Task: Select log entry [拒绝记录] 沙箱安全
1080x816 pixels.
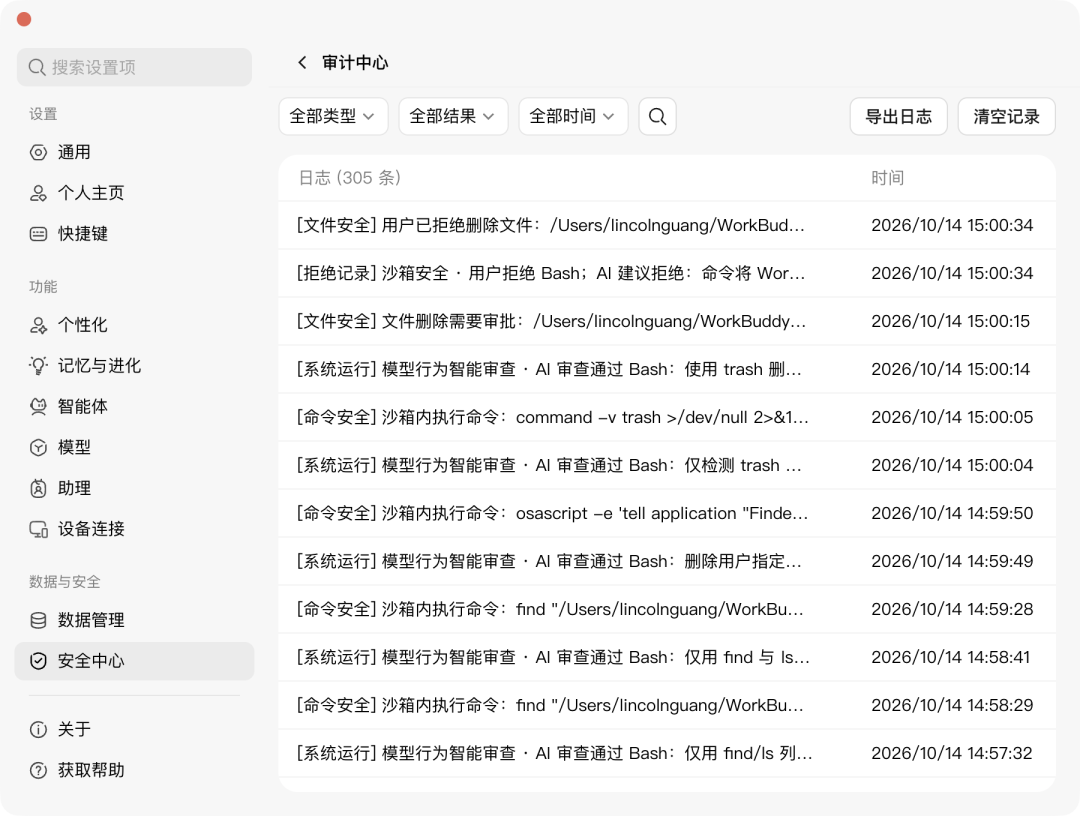Action: point(667,273)
